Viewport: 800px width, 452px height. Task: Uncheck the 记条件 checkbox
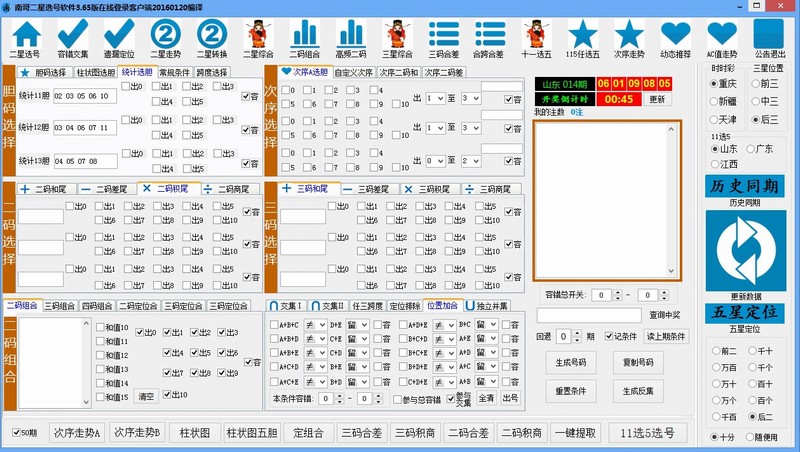coord(608,337)
